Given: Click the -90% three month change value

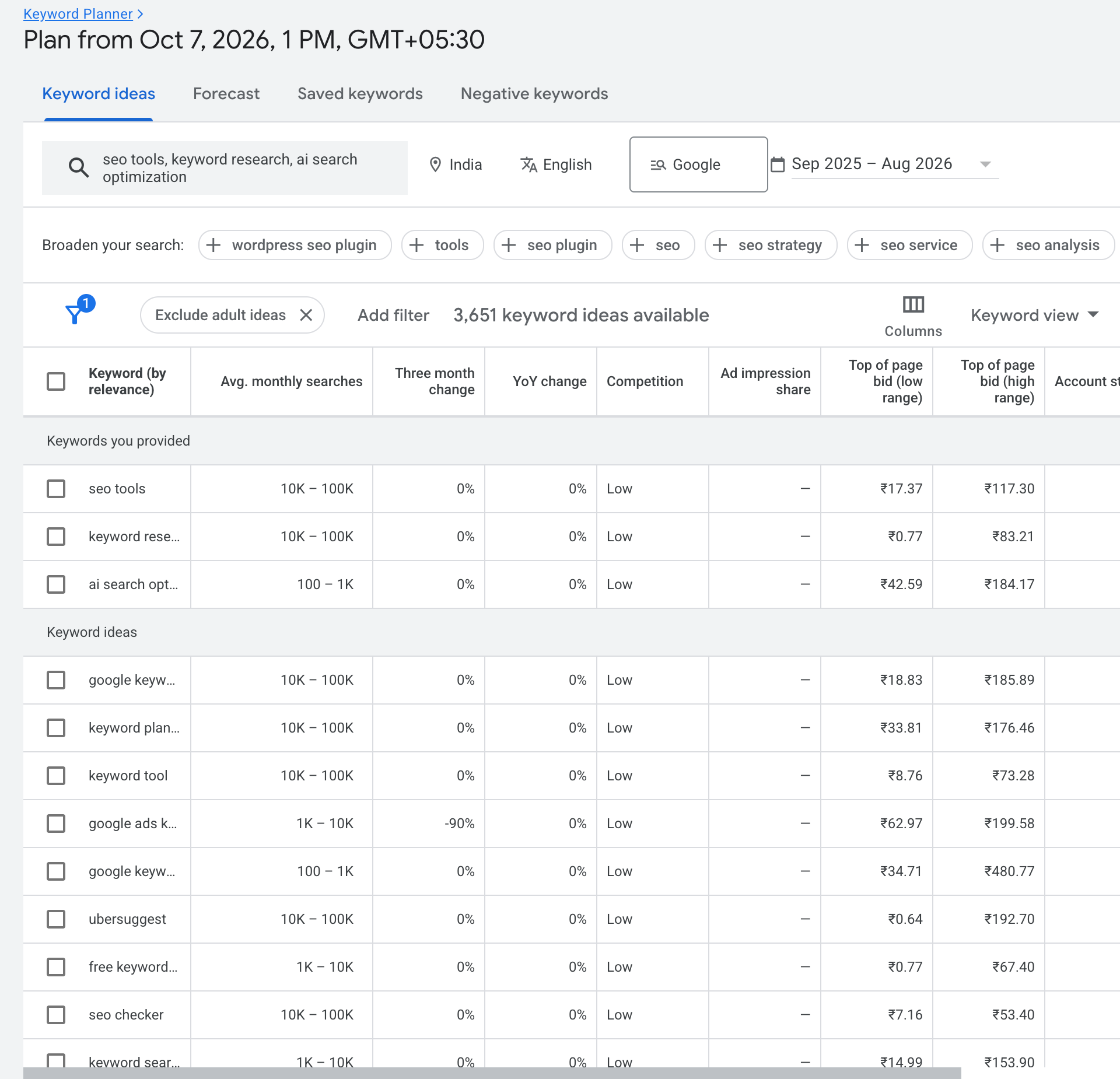Looking at the screenshot, I should [x=459, y=823].
